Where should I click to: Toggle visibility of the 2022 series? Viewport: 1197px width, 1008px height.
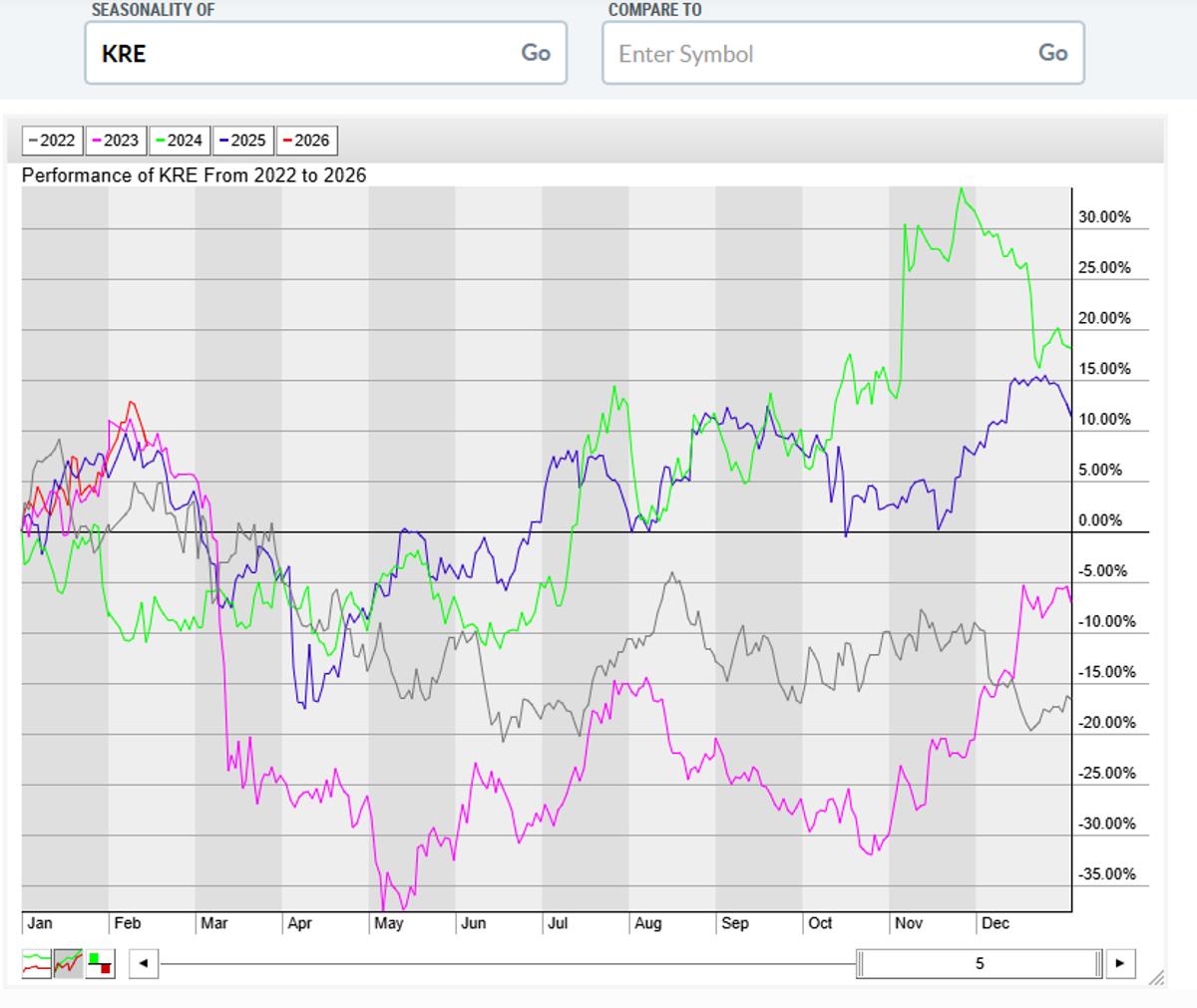[52, 141]
